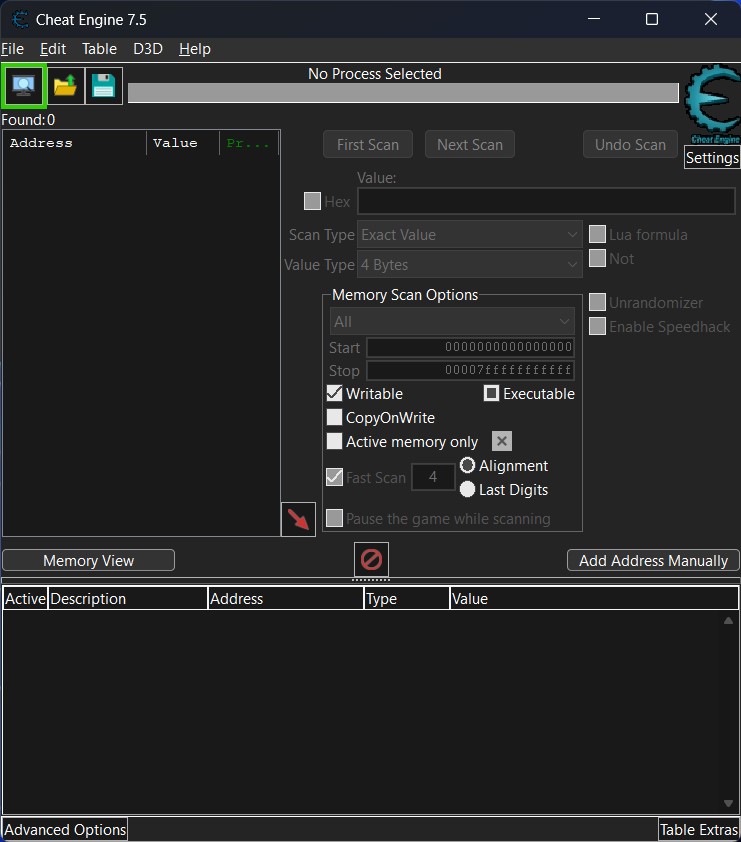Click the Found:0 label
741x842 pixels.
pos(28,119)
